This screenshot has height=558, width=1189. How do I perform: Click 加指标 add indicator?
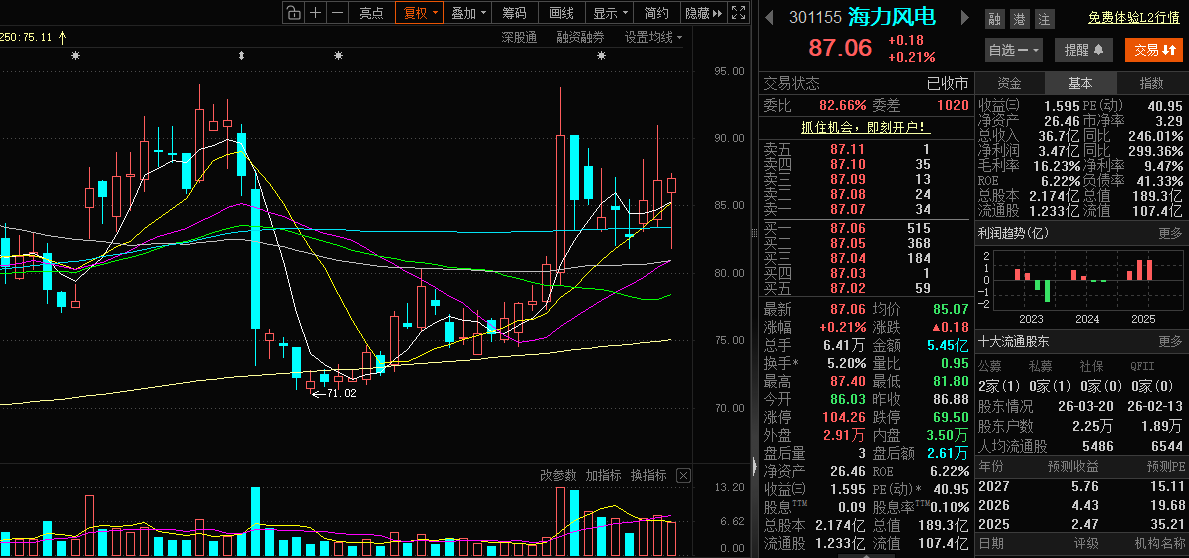tap(604, 475)
